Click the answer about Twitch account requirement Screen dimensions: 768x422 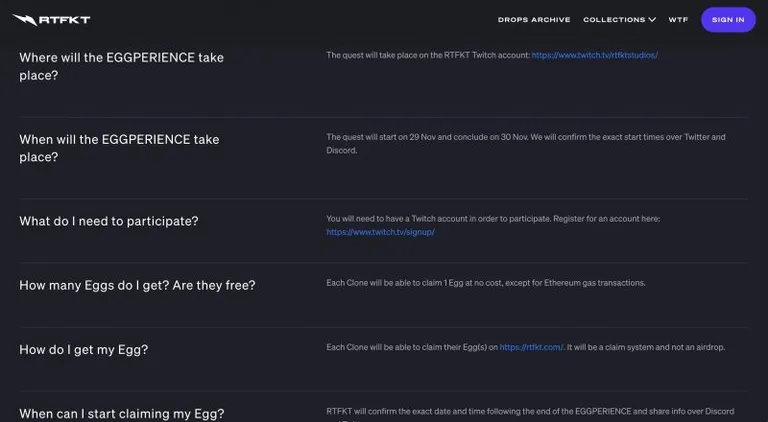(493, 225)
